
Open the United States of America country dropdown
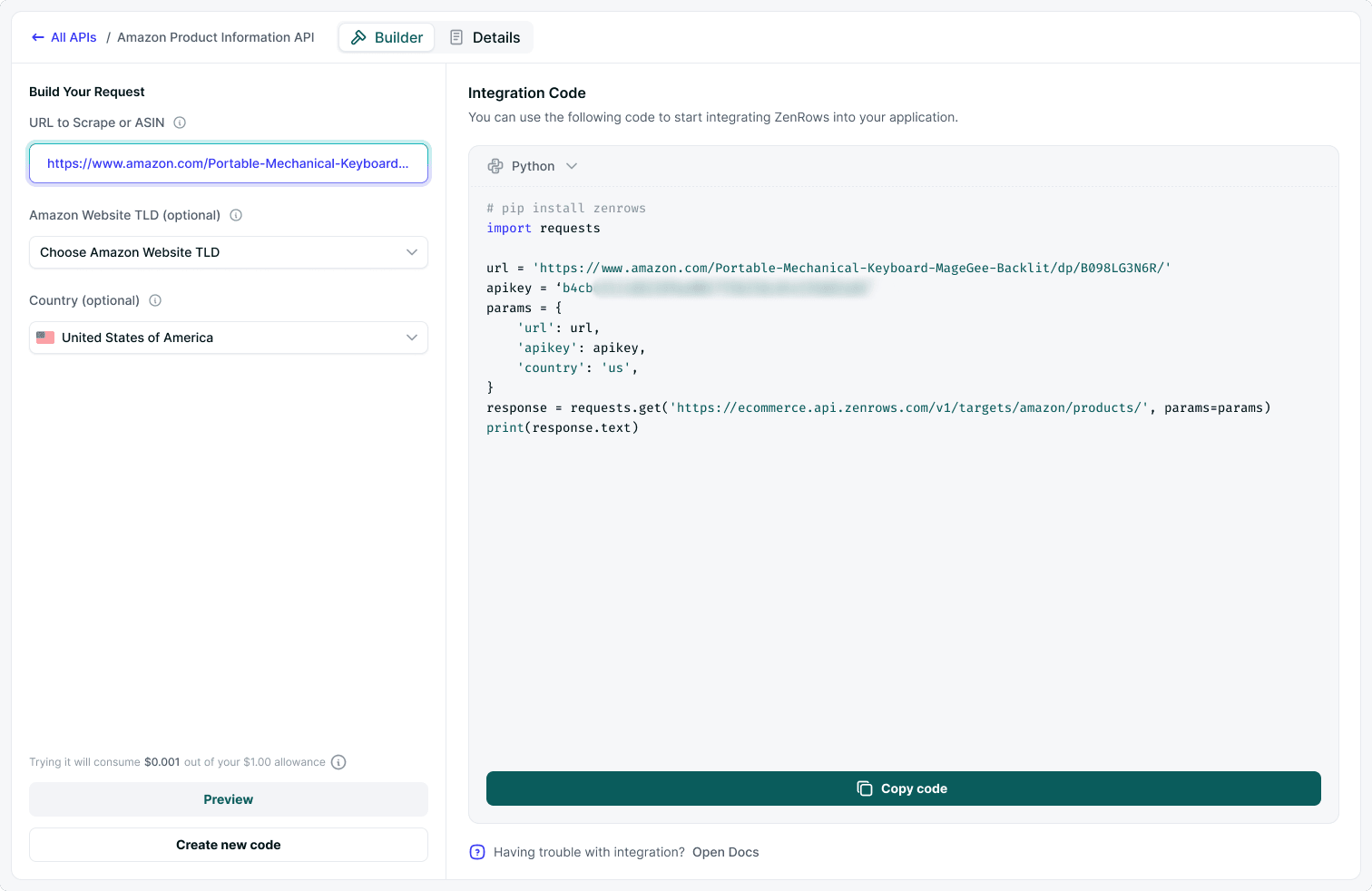pyautogui.click(x=229, y=338)
